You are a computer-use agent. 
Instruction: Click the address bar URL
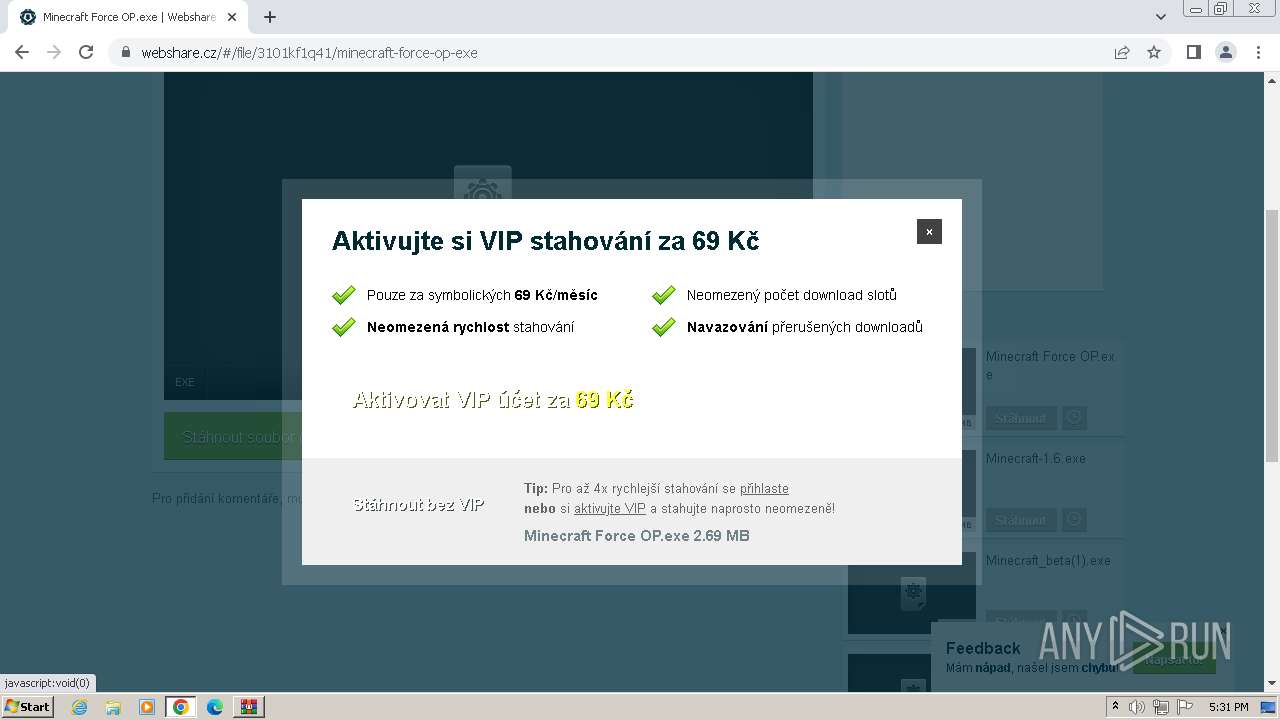pyautogui.click(x=309, y=52)
